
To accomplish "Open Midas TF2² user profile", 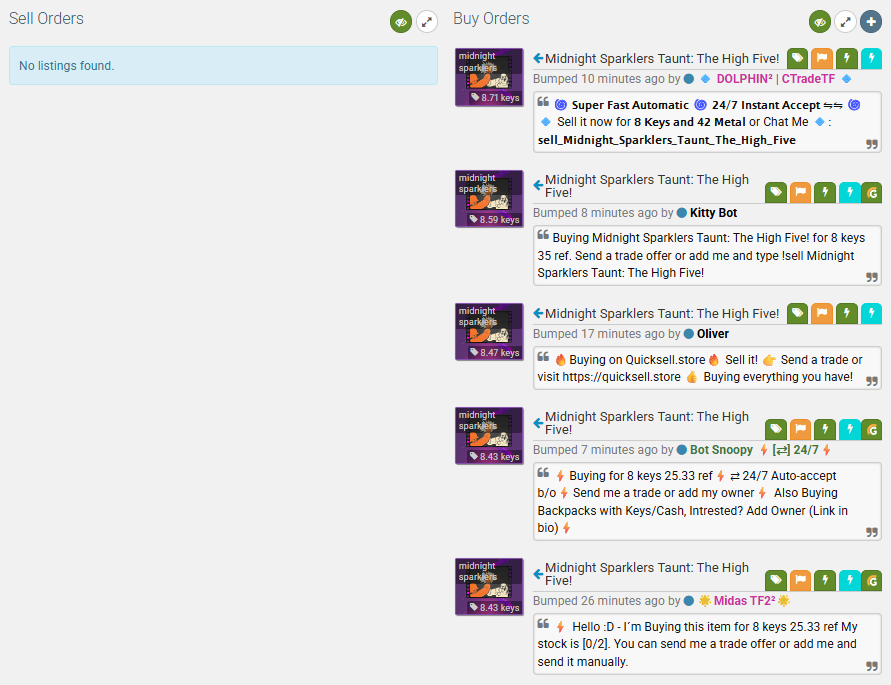I will click(744, 601).
